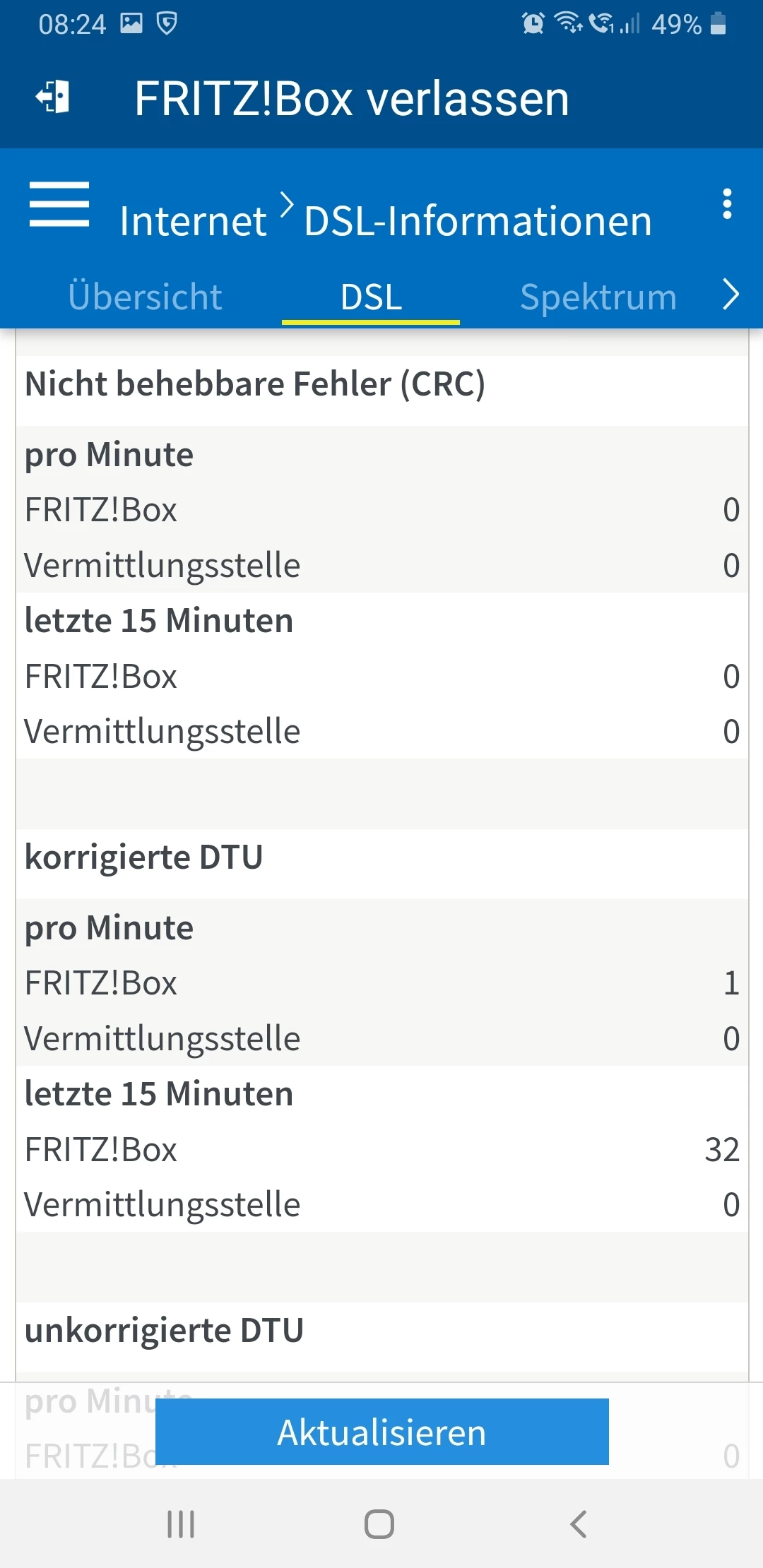Viewport: 763px width, 1568px height.
Task: Tap the alarm icon in status bar
Action: (533, 24)
